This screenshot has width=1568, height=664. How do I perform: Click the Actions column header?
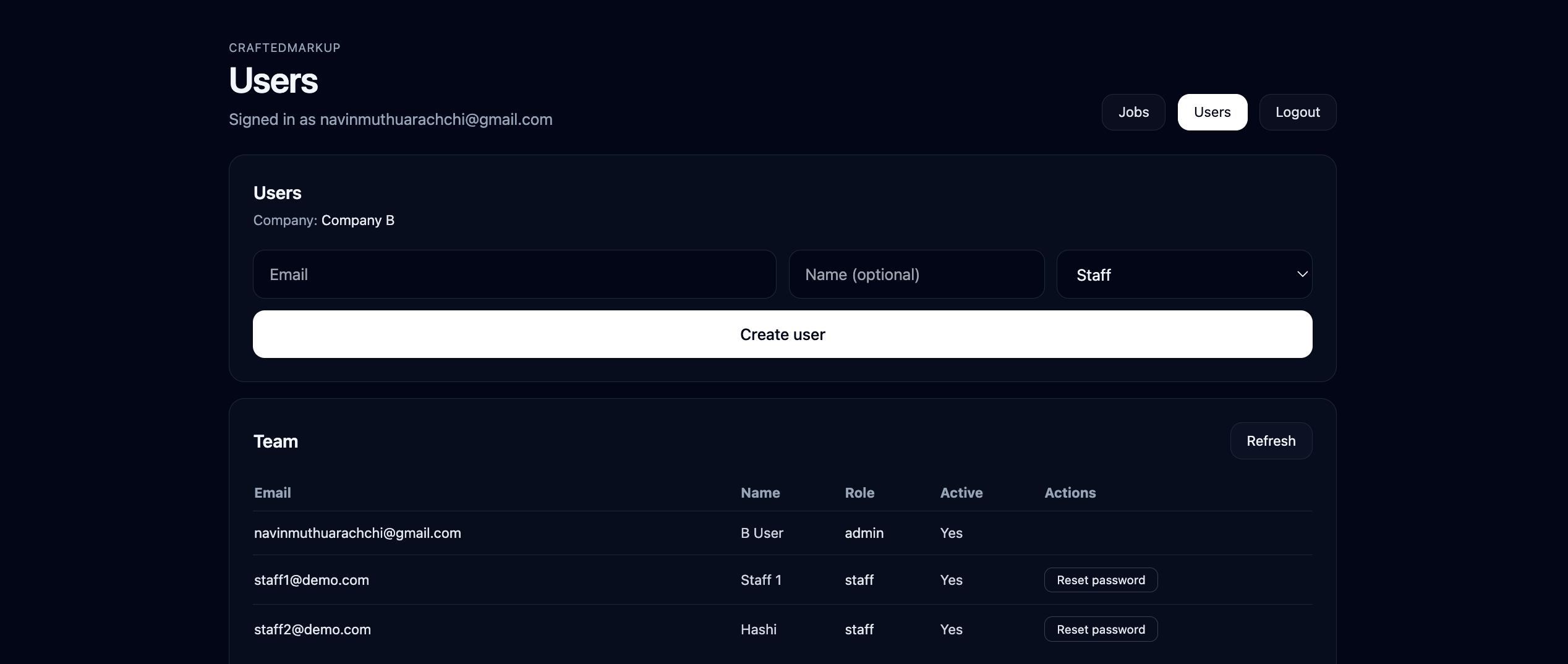[x=1070, y=493]
